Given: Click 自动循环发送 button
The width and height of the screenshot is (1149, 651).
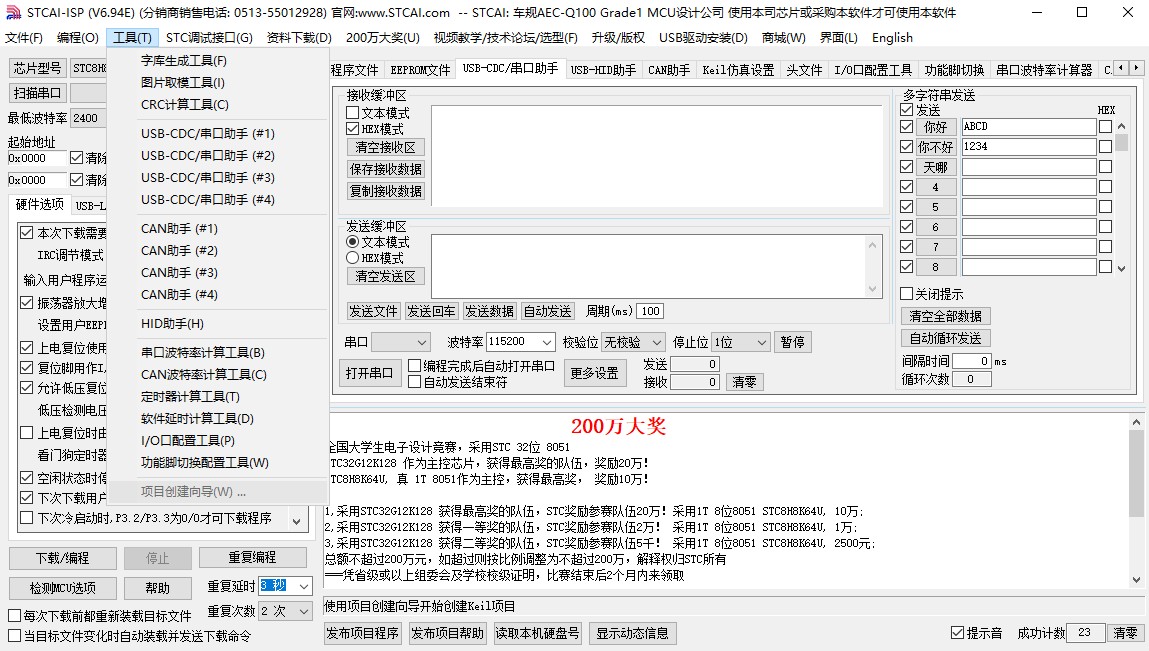Looking at the screenshot, I should [945, 338].
